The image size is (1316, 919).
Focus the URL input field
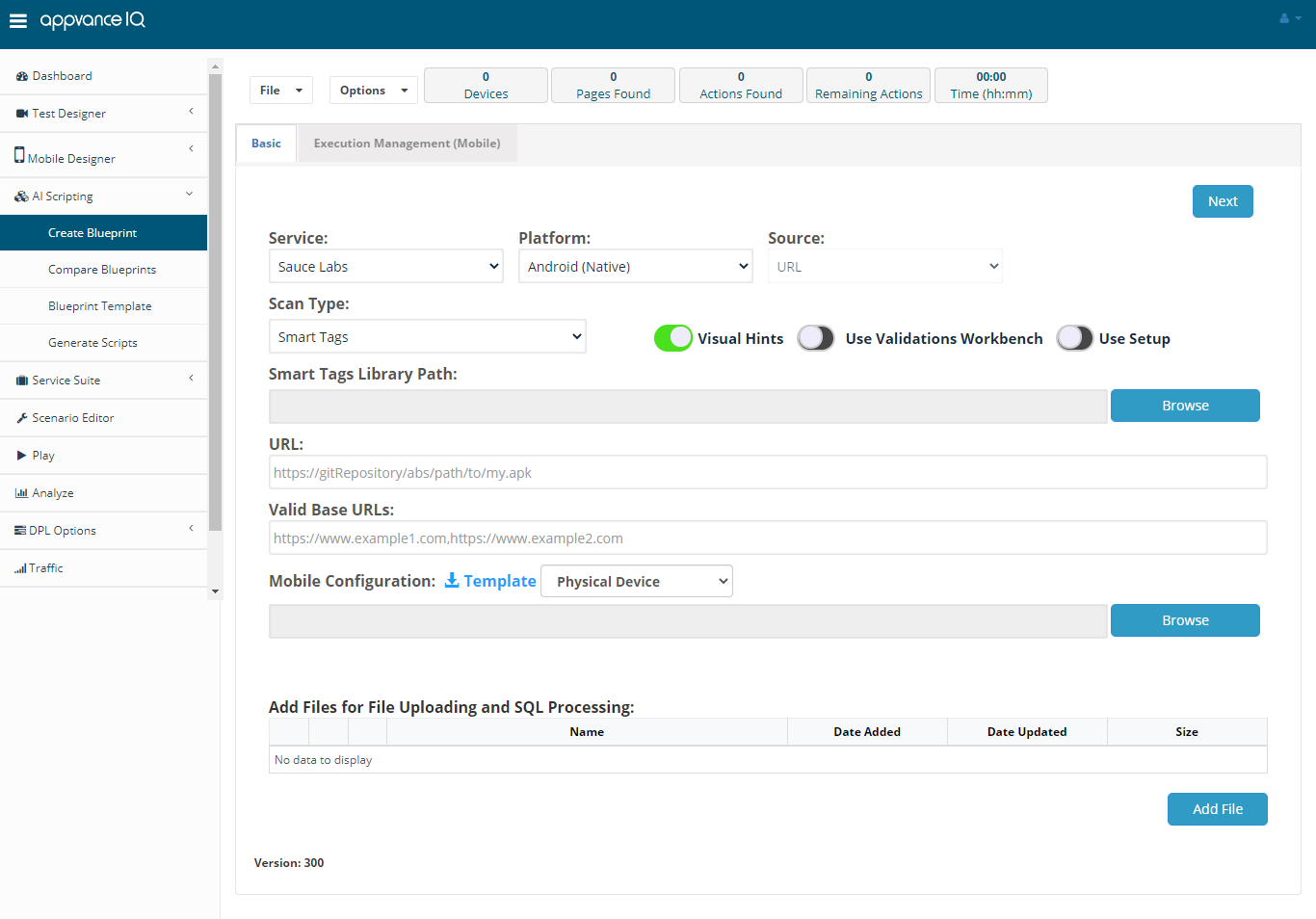[x=768, y=472]
